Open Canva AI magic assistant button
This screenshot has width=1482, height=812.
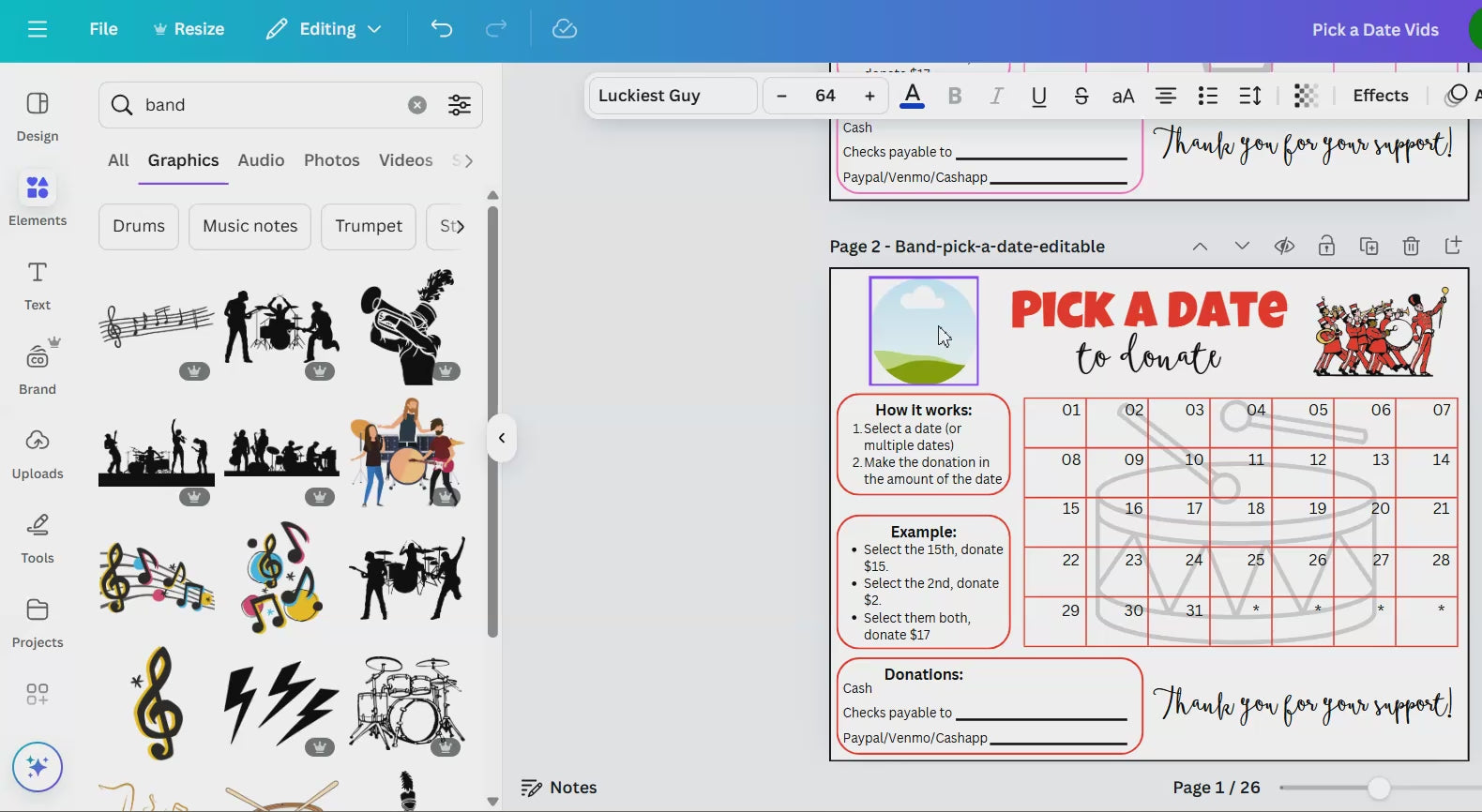coord(38,767)
